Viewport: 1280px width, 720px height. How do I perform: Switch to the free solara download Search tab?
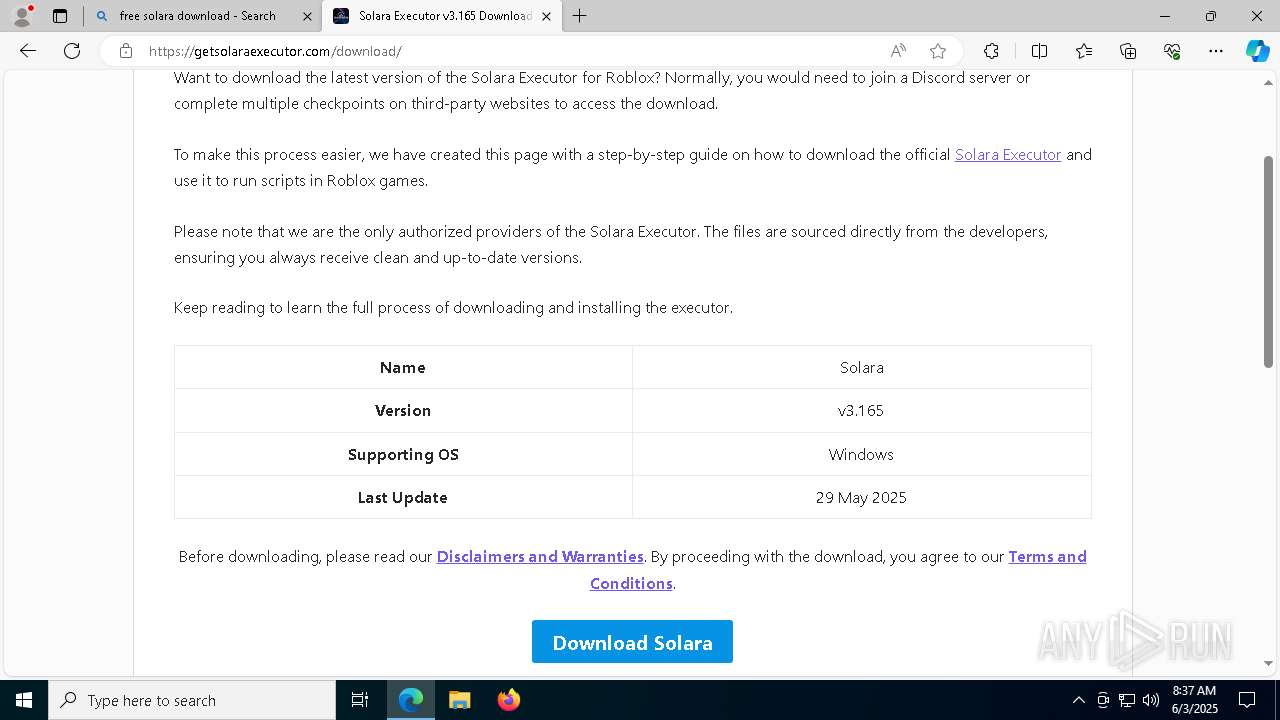coord(197,16)
